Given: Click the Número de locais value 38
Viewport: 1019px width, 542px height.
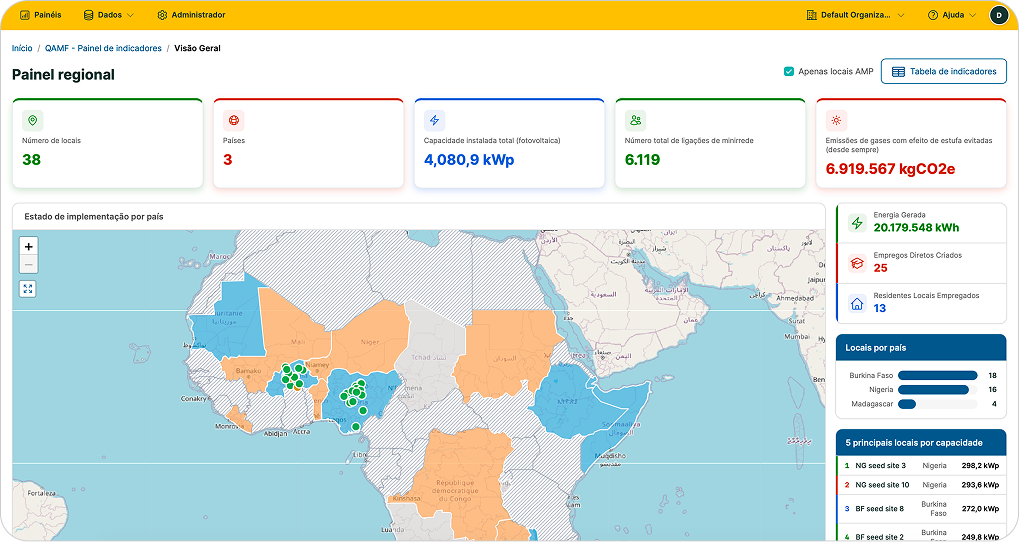Looking at the screenshot, I should tap(31, 160).
